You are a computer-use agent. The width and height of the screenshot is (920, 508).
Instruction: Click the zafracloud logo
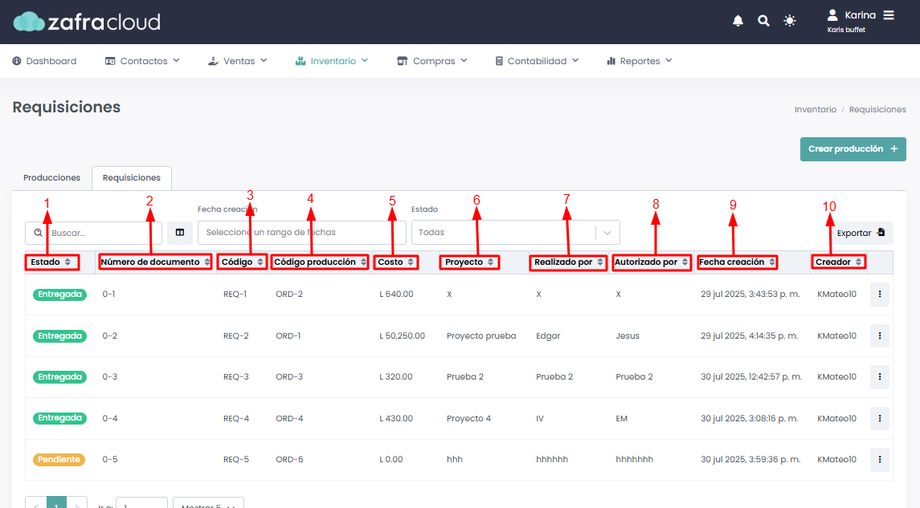point(86,21)
